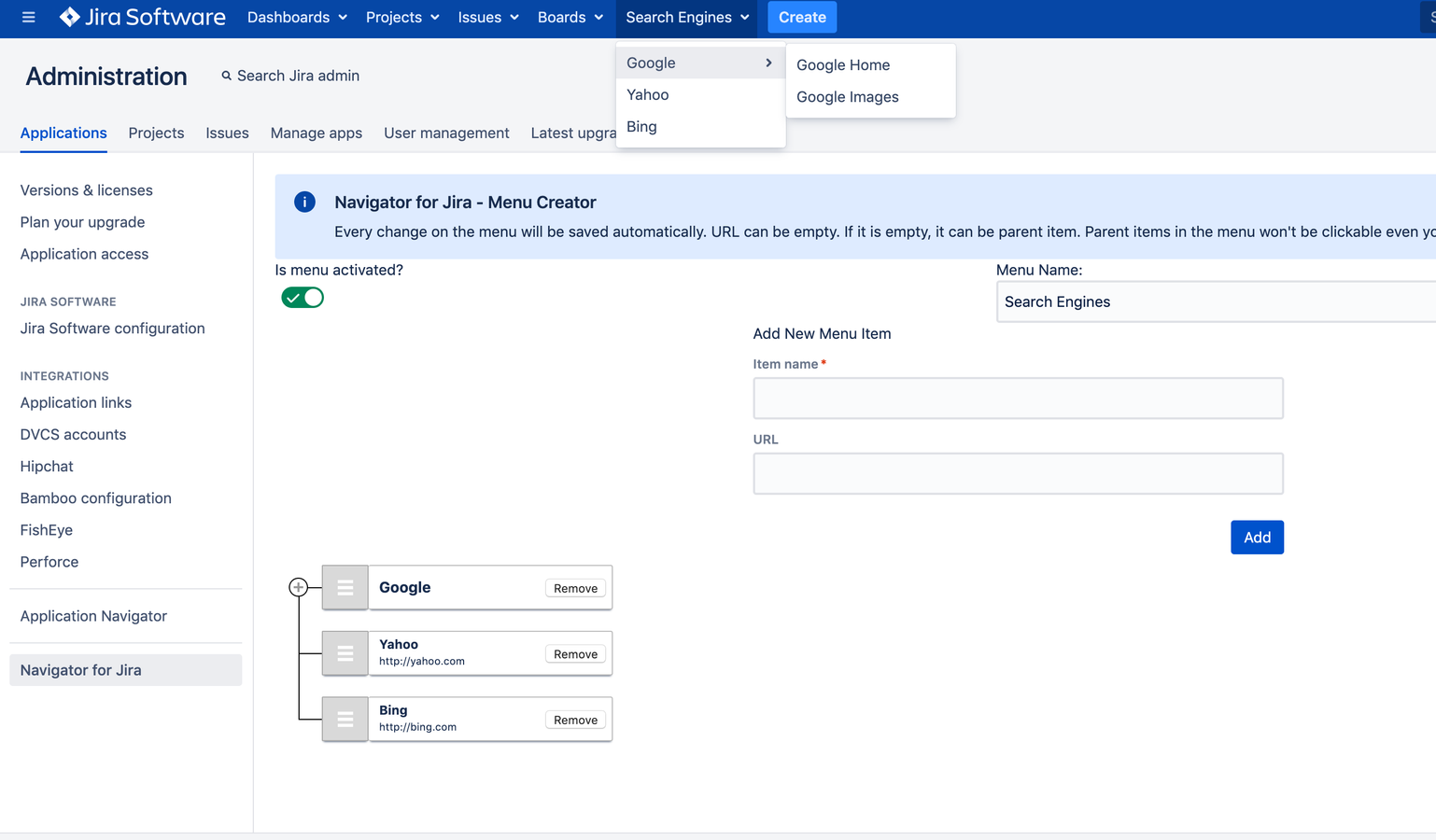Click the Search Jira admin magnifier icon
Screen dimensions: 1436x840
[x=226, y=76]
